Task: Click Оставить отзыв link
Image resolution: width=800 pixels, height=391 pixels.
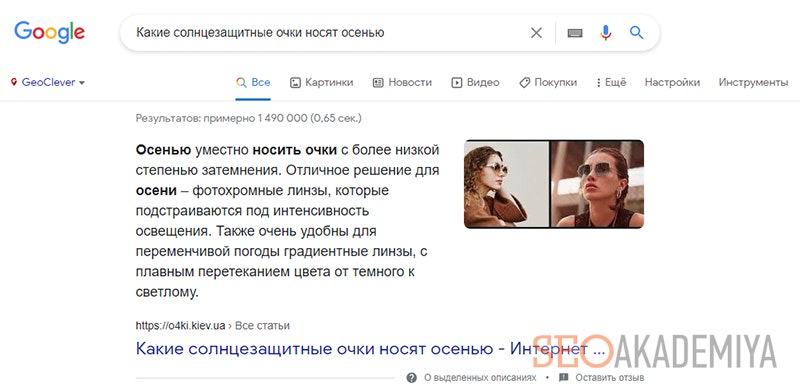Action: 610,378
